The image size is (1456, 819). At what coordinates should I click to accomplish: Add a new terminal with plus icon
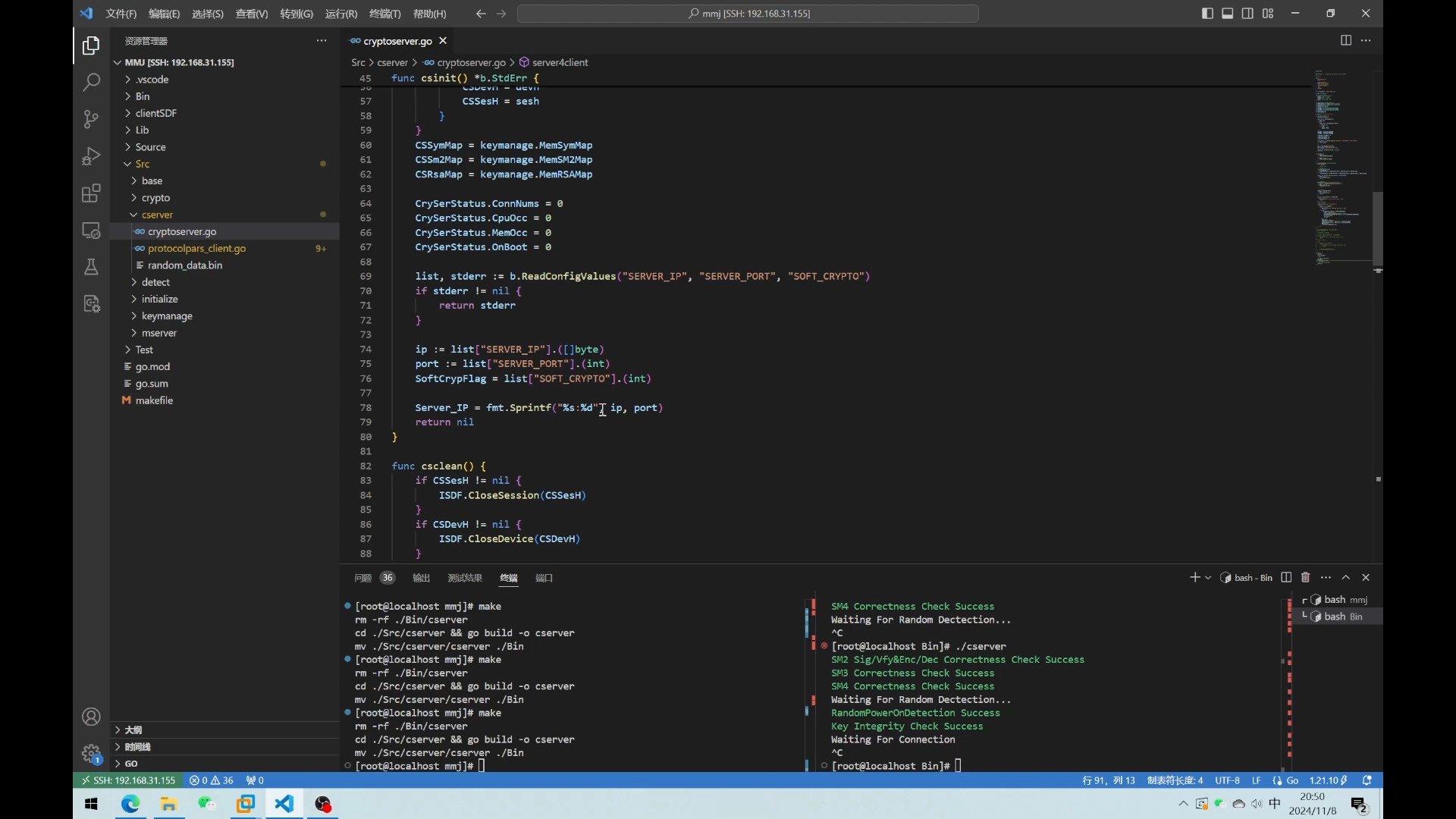click(1194, 578)
